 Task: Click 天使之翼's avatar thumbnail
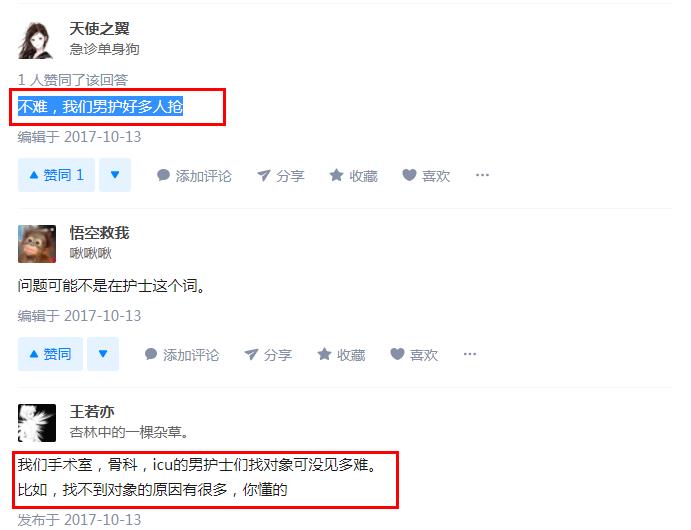pyautogui.click(x=36, y=40)
